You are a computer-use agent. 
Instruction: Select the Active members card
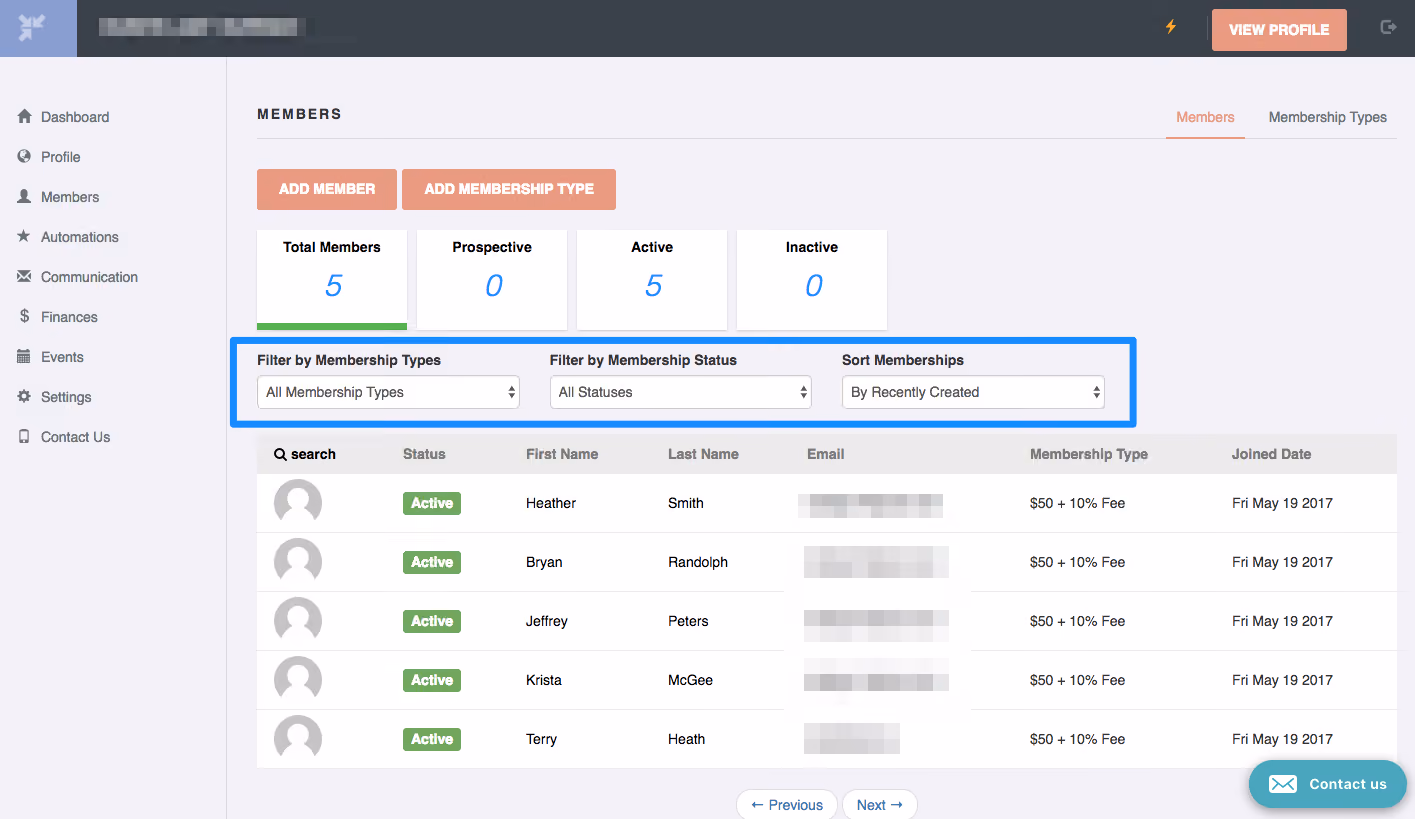[x=652, y=279]
